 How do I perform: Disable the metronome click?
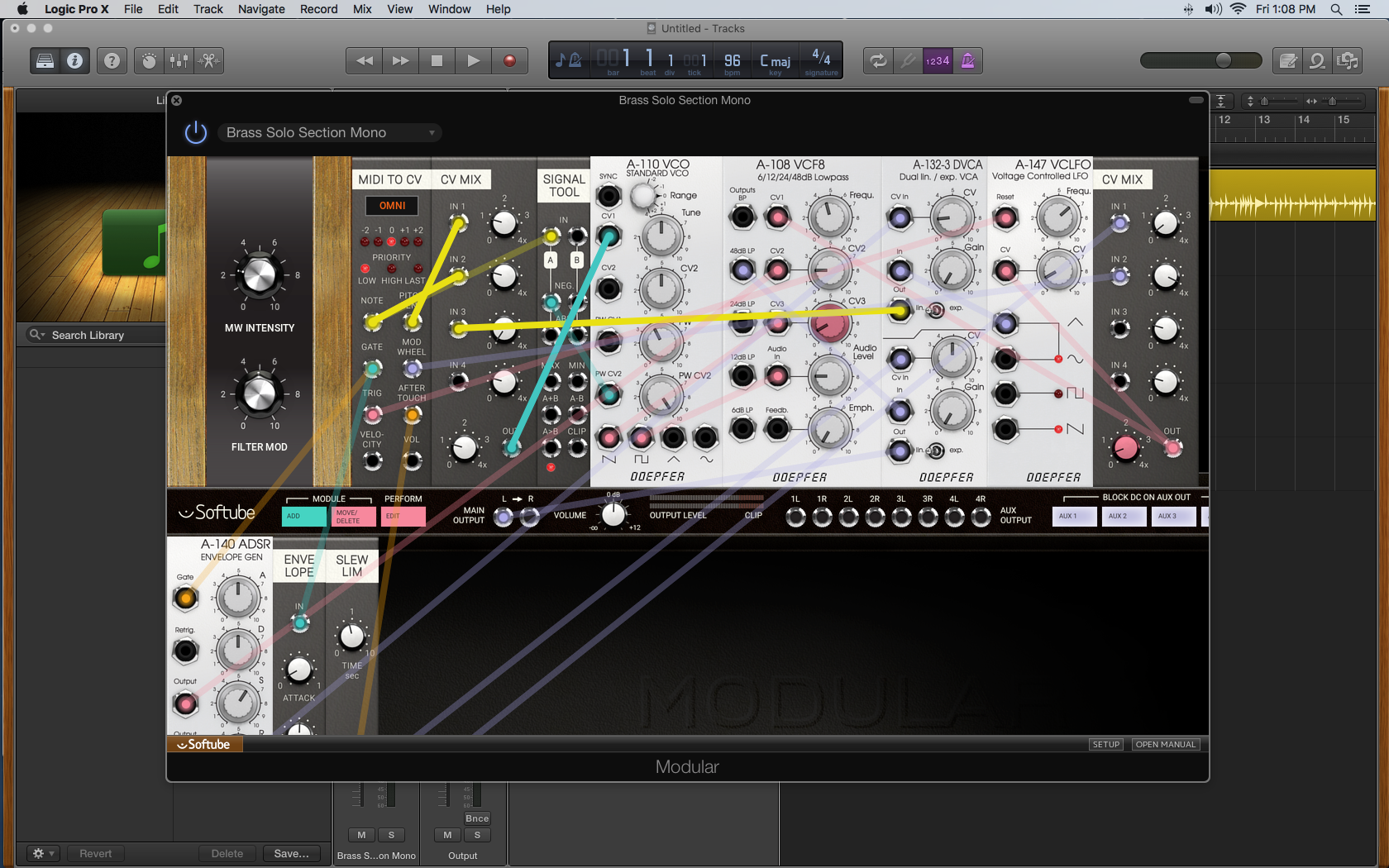click(967, 60)
